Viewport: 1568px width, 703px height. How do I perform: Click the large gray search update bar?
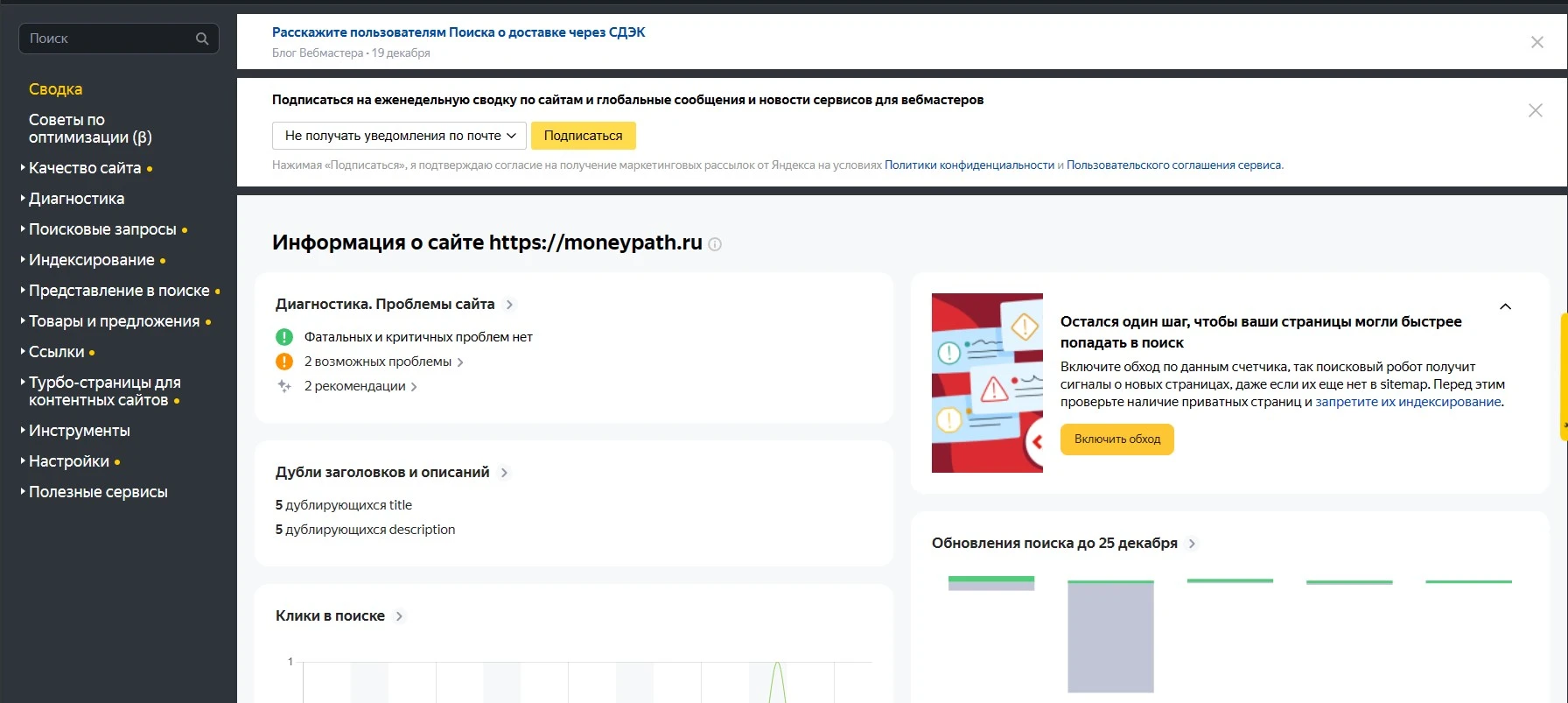tap(1110, 637)
